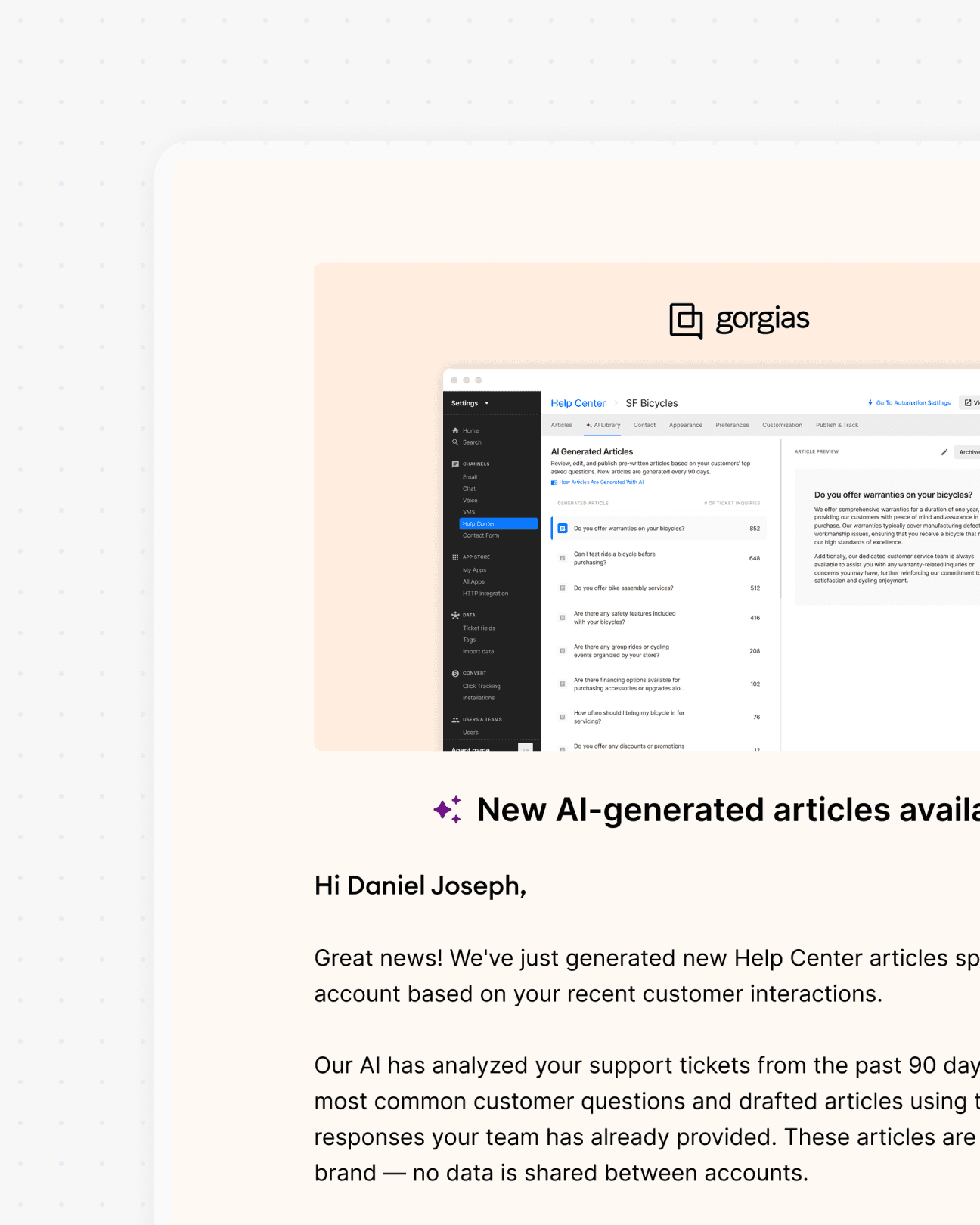This screenshot has height=1225, width=980.
Task: Click the embedded Gorgias app screenshot thumbnail
Action: (x=711, y=560)
